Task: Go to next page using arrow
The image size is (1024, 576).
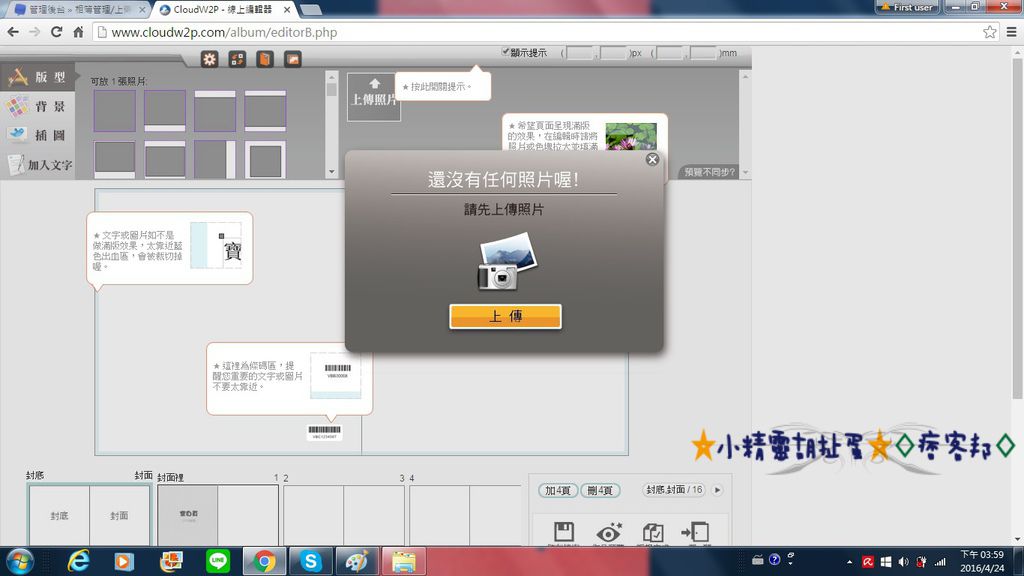Action: pyautogui.click(x=718, y=490)
